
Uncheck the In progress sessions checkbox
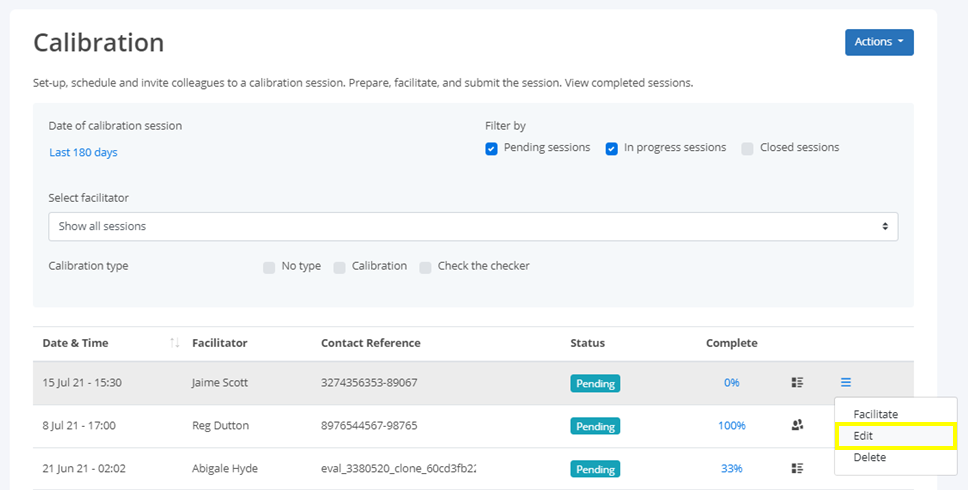pos(612,149)
